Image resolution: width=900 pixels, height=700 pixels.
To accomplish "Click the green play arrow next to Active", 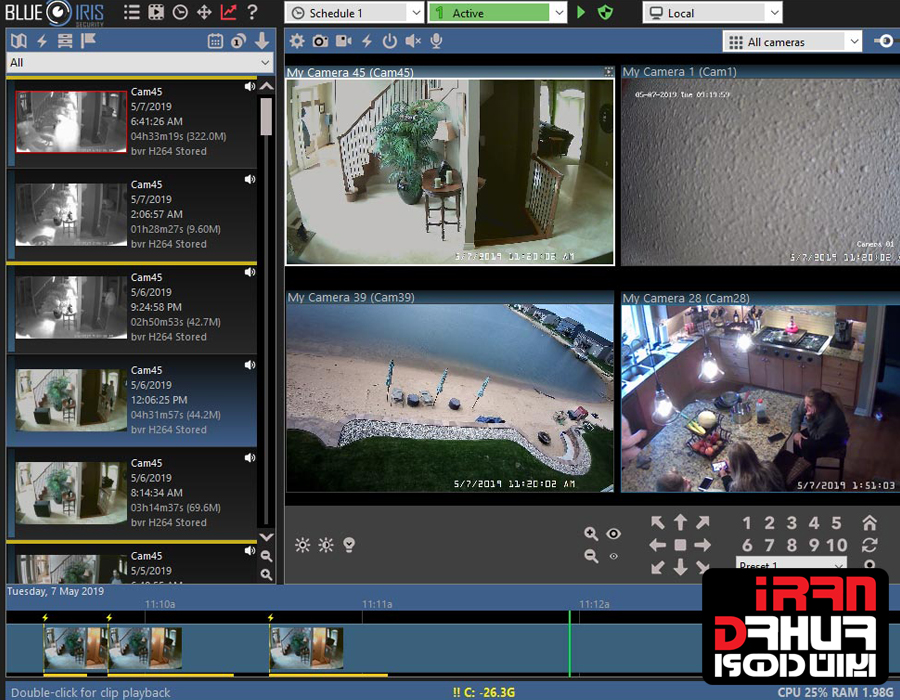I will point(581,12).
